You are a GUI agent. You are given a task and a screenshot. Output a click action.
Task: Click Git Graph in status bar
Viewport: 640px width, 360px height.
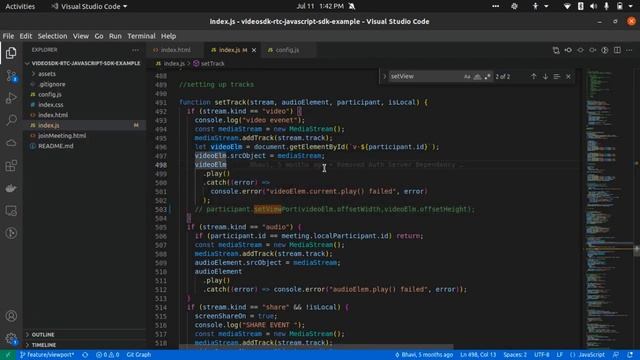(x=139, y=355)
